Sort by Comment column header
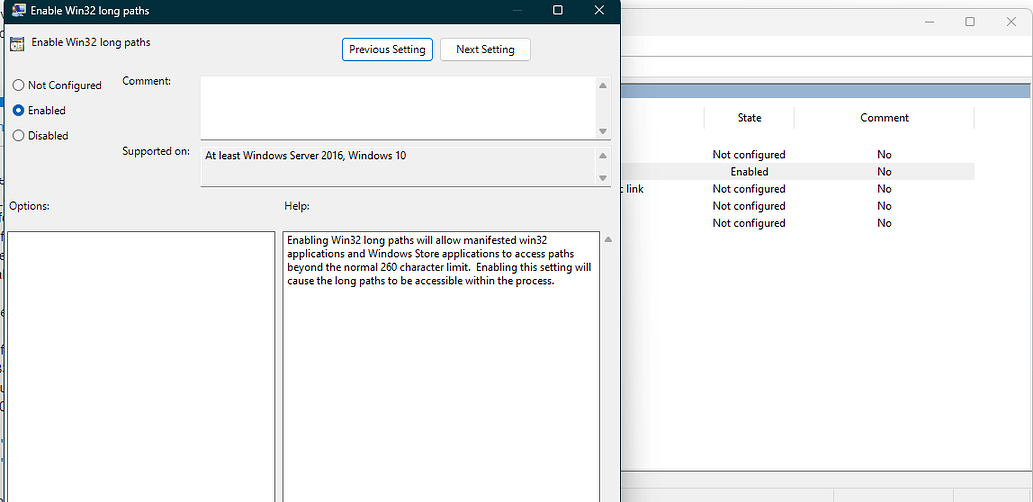The width and height of the screenshot is (1033, 502). pos(884,118)
